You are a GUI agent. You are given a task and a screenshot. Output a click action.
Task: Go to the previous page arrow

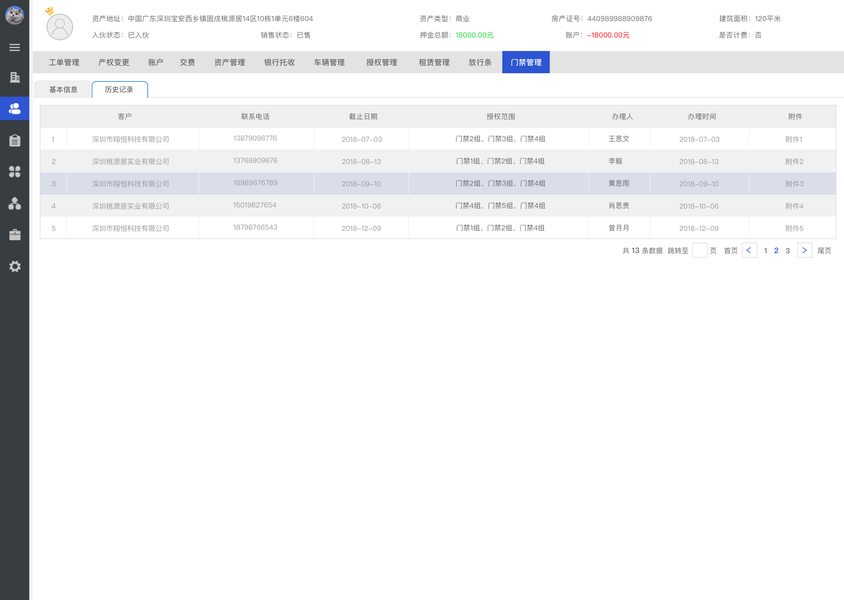pyautogui.click(x=749, y=250)
